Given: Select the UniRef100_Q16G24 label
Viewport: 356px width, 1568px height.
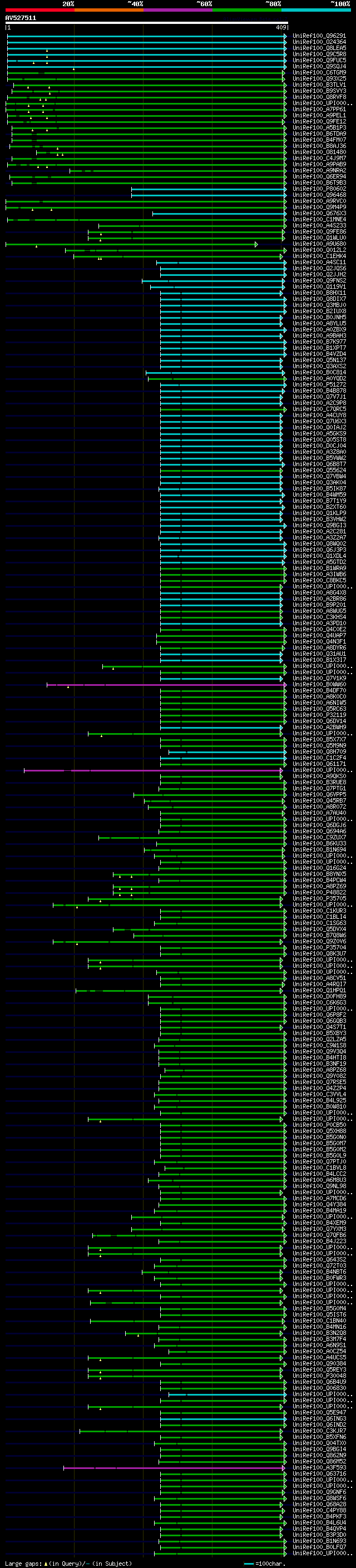Looking at the screenshot, I should click(x=319, y=867).
